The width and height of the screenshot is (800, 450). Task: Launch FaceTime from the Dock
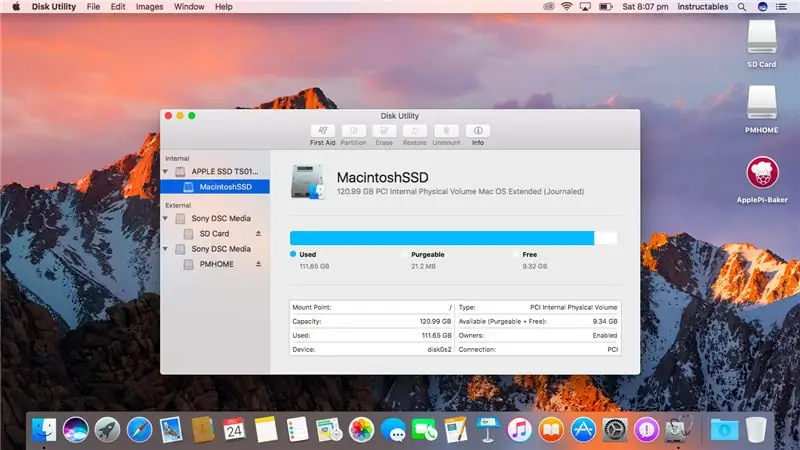pos(424,430)
